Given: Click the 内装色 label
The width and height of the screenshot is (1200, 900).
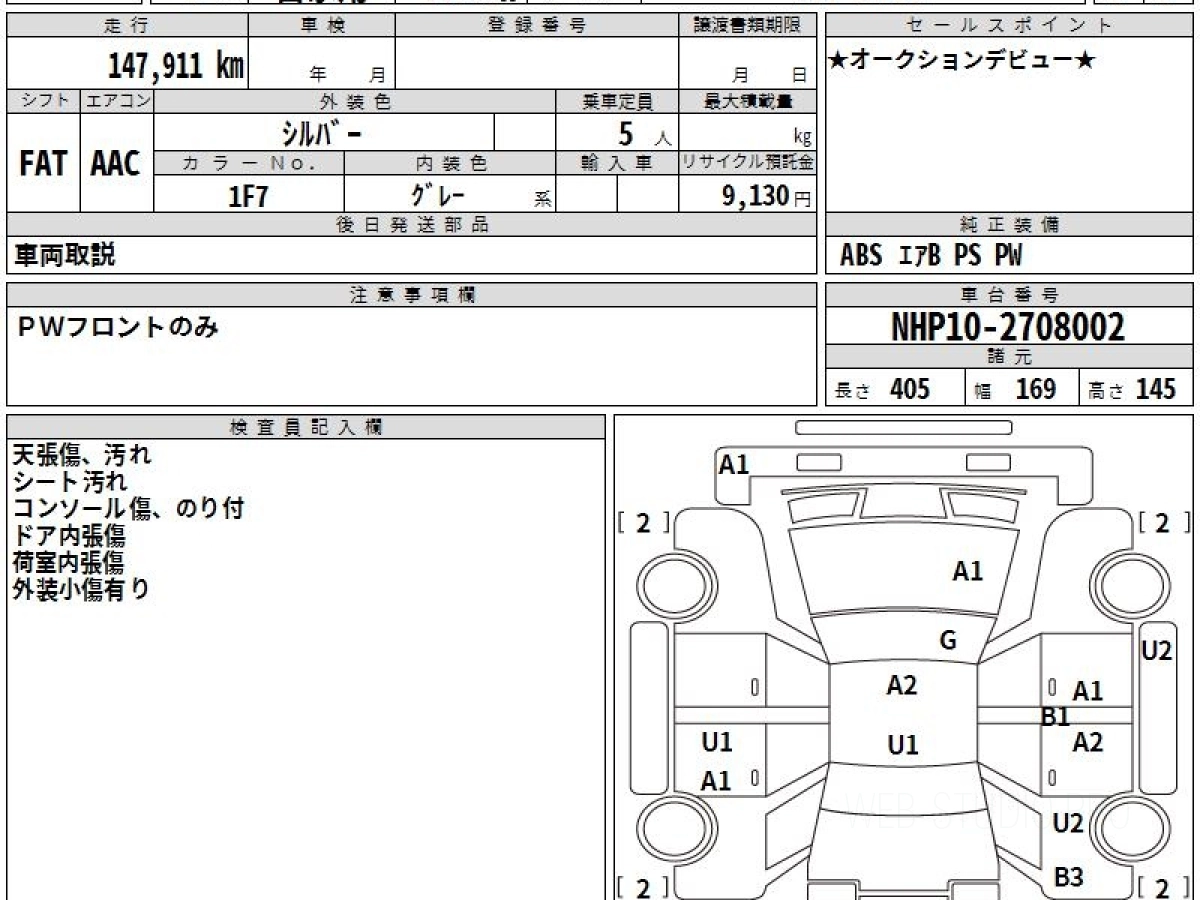Looking at the screenshot, I should (451, 163).
